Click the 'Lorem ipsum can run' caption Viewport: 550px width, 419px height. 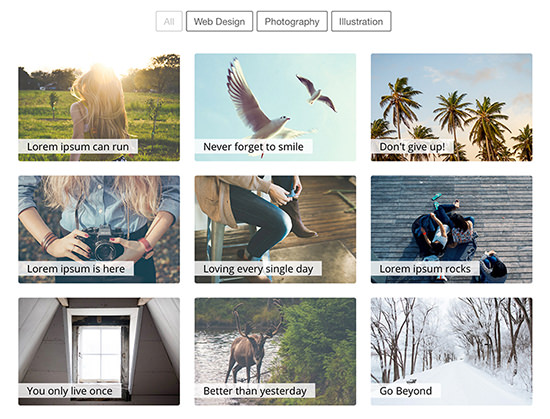tap(78, 147)
